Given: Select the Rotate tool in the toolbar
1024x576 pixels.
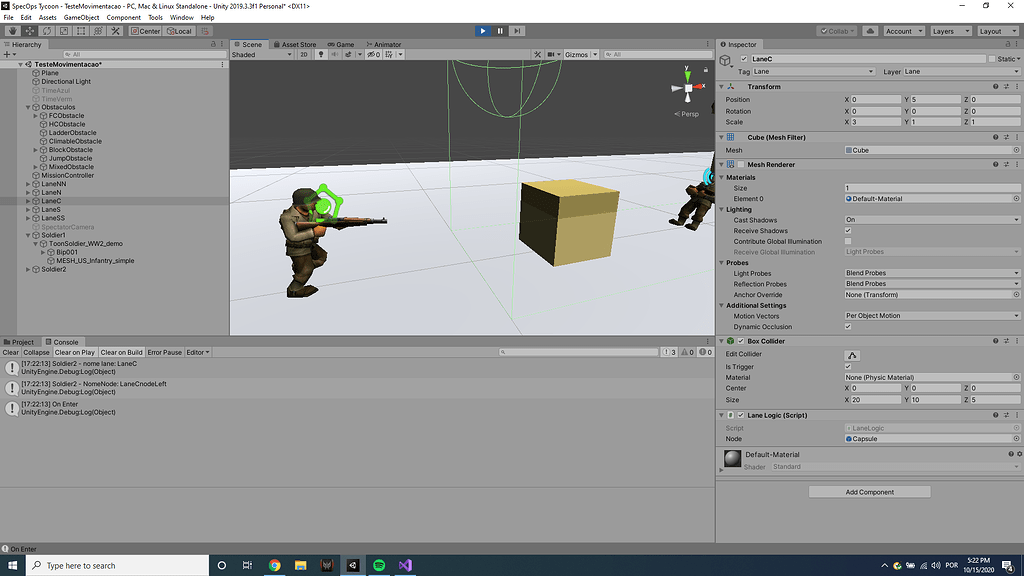Looking at the screenshot, I should (46, 31).
